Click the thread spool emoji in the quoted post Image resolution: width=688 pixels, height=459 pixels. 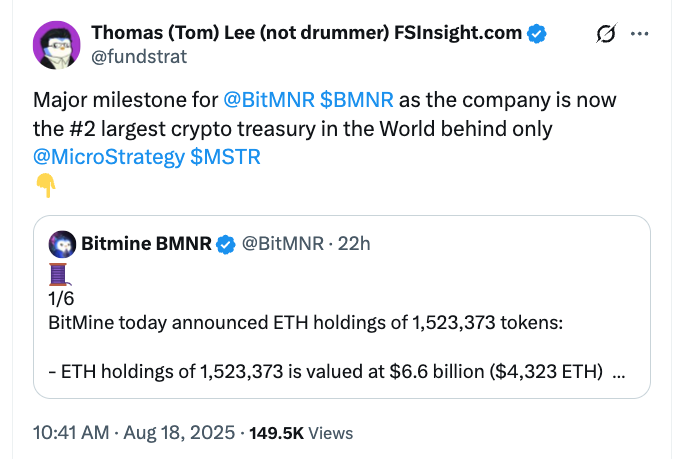click(x=56, y=274)
